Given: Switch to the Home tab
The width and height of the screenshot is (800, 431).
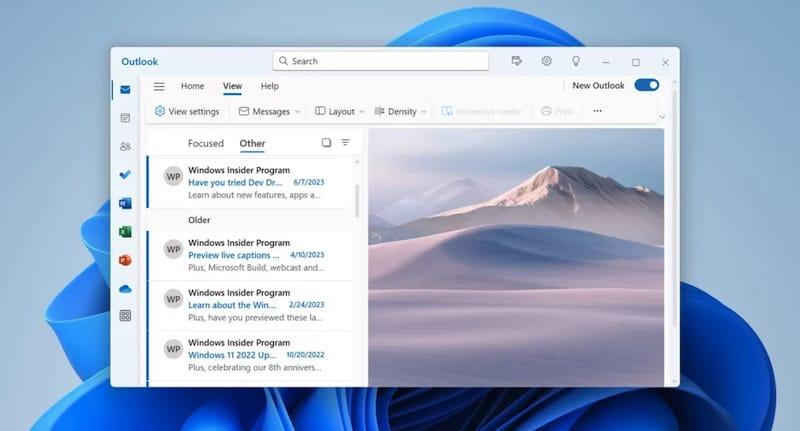Looking at the screenshot, I should coord(192,86).
